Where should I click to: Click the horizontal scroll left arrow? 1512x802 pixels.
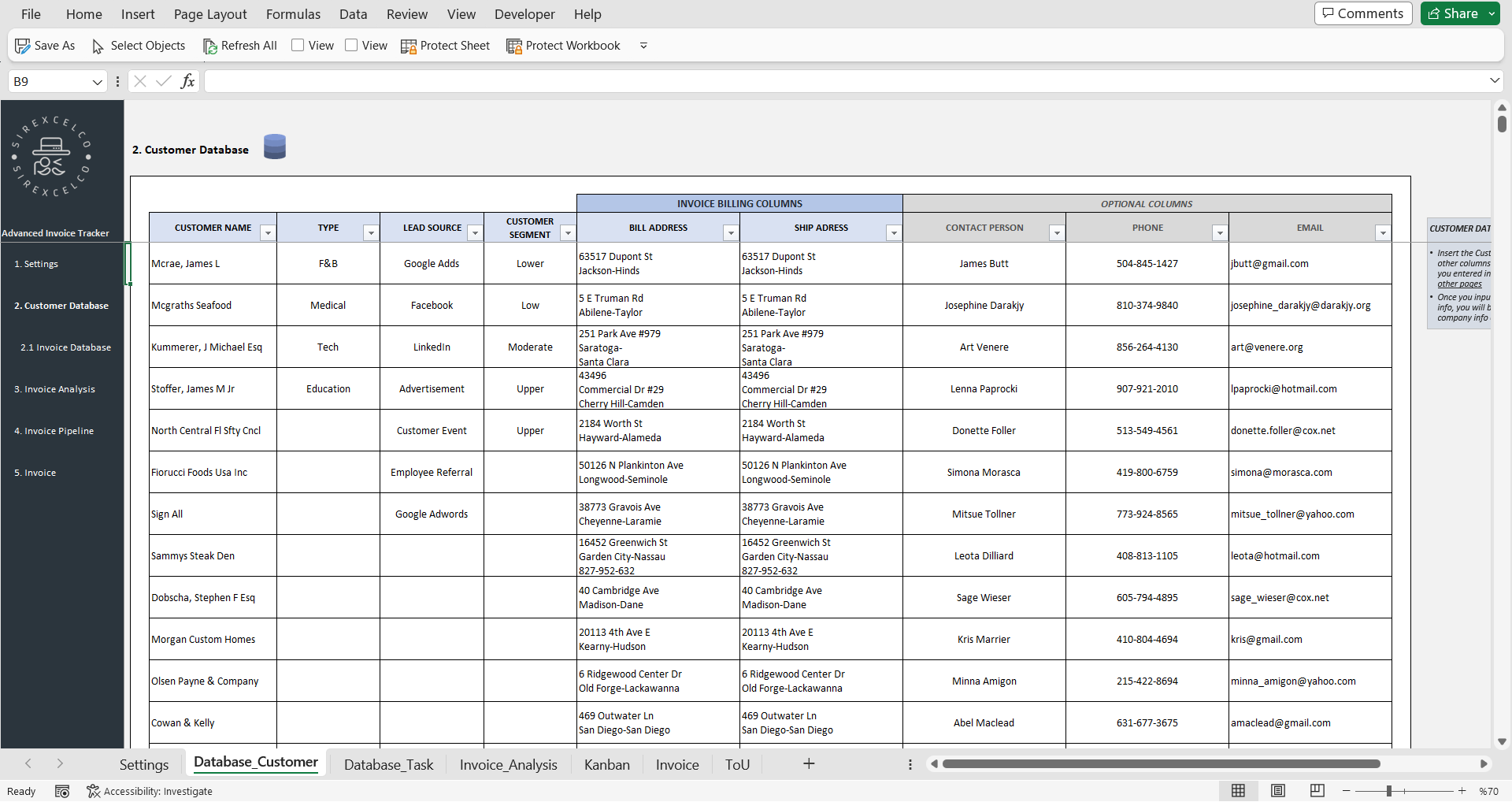934,763
